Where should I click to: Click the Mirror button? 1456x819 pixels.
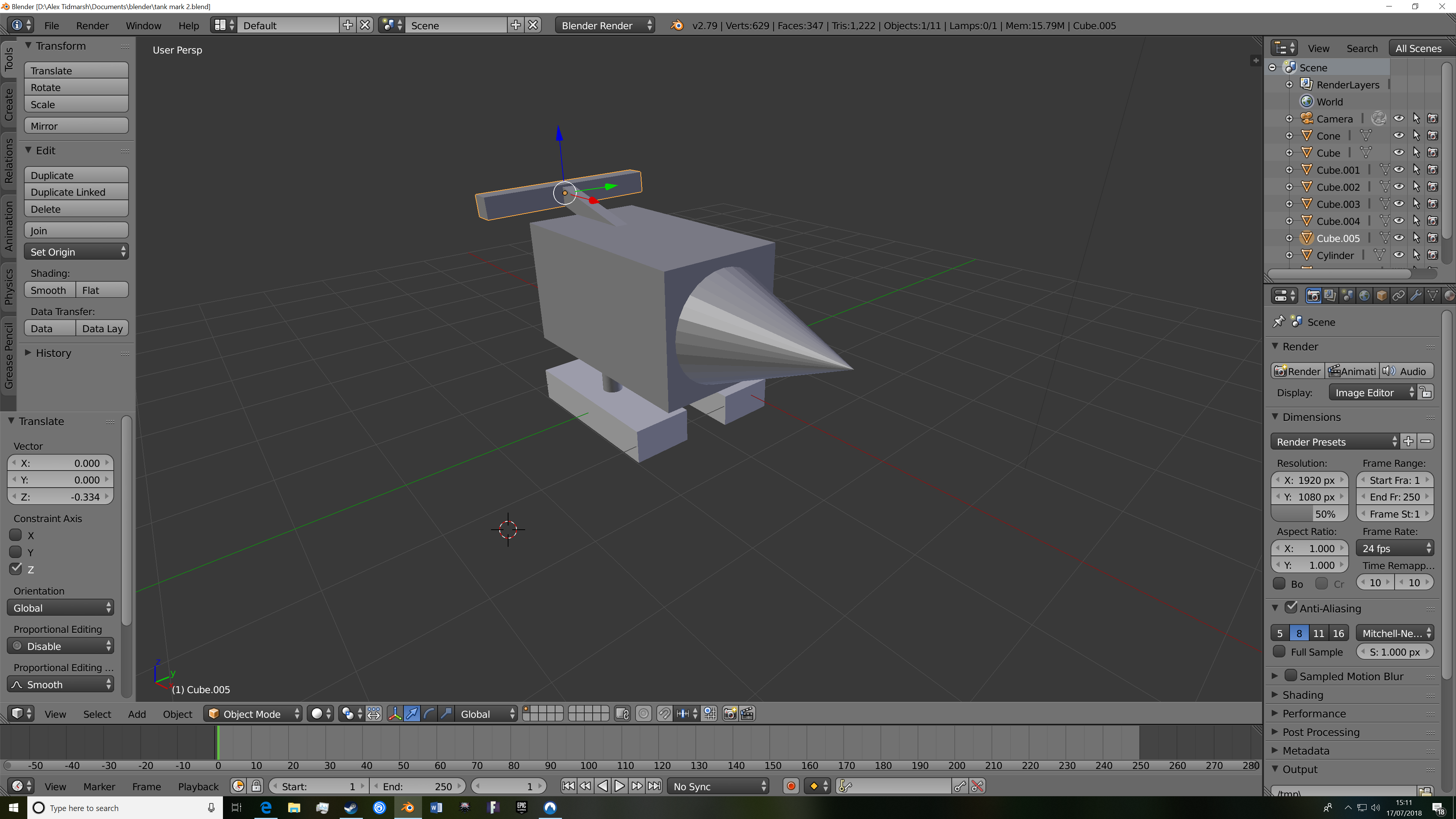[76, 126]
